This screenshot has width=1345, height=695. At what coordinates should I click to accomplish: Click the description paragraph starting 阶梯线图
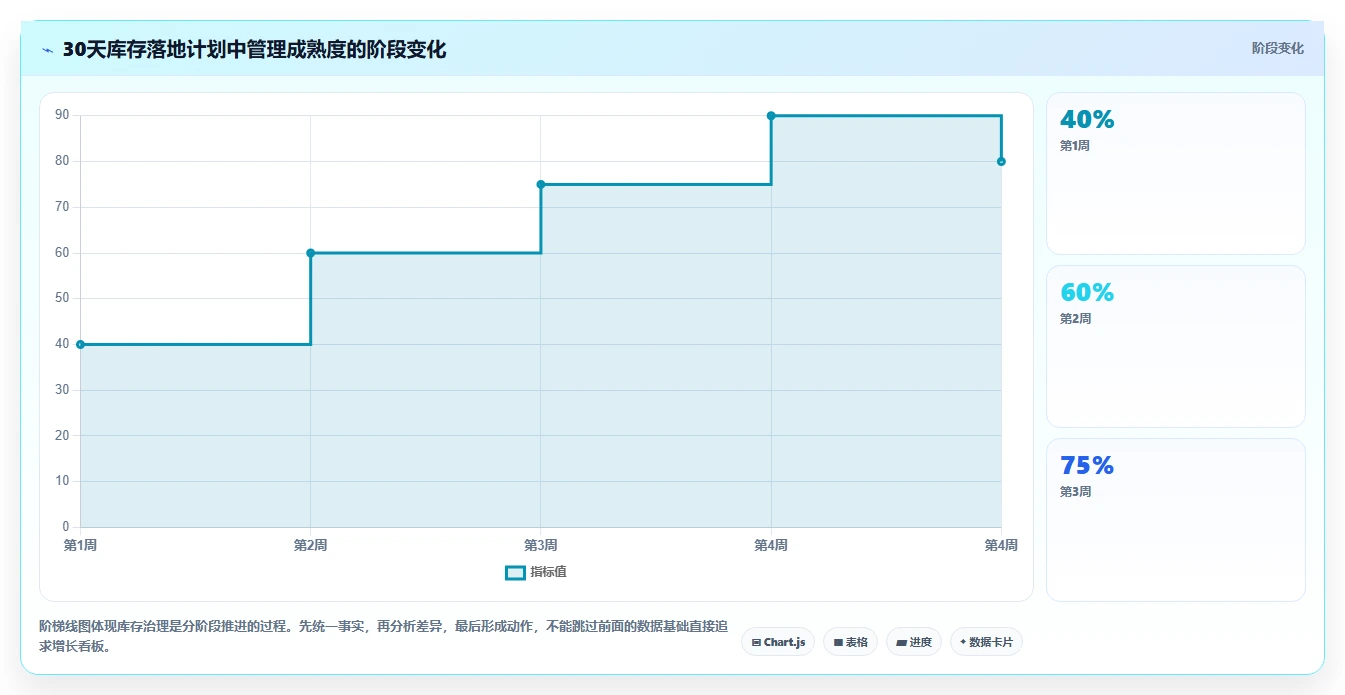point(382,636)
